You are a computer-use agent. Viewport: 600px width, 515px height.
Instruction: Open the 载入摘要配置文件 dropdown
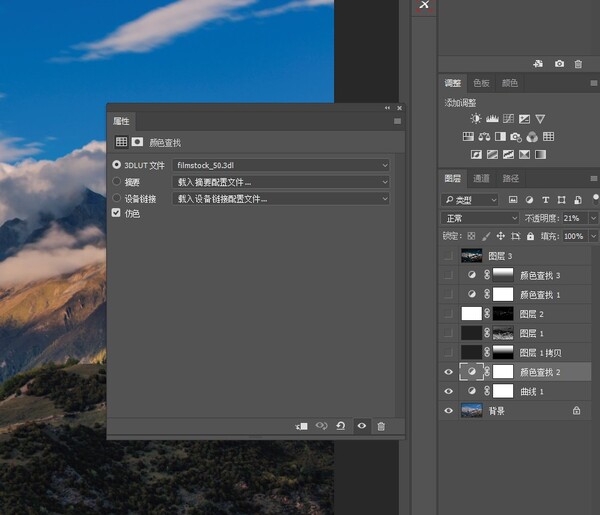pyautogui.click(x=281, y=182)
